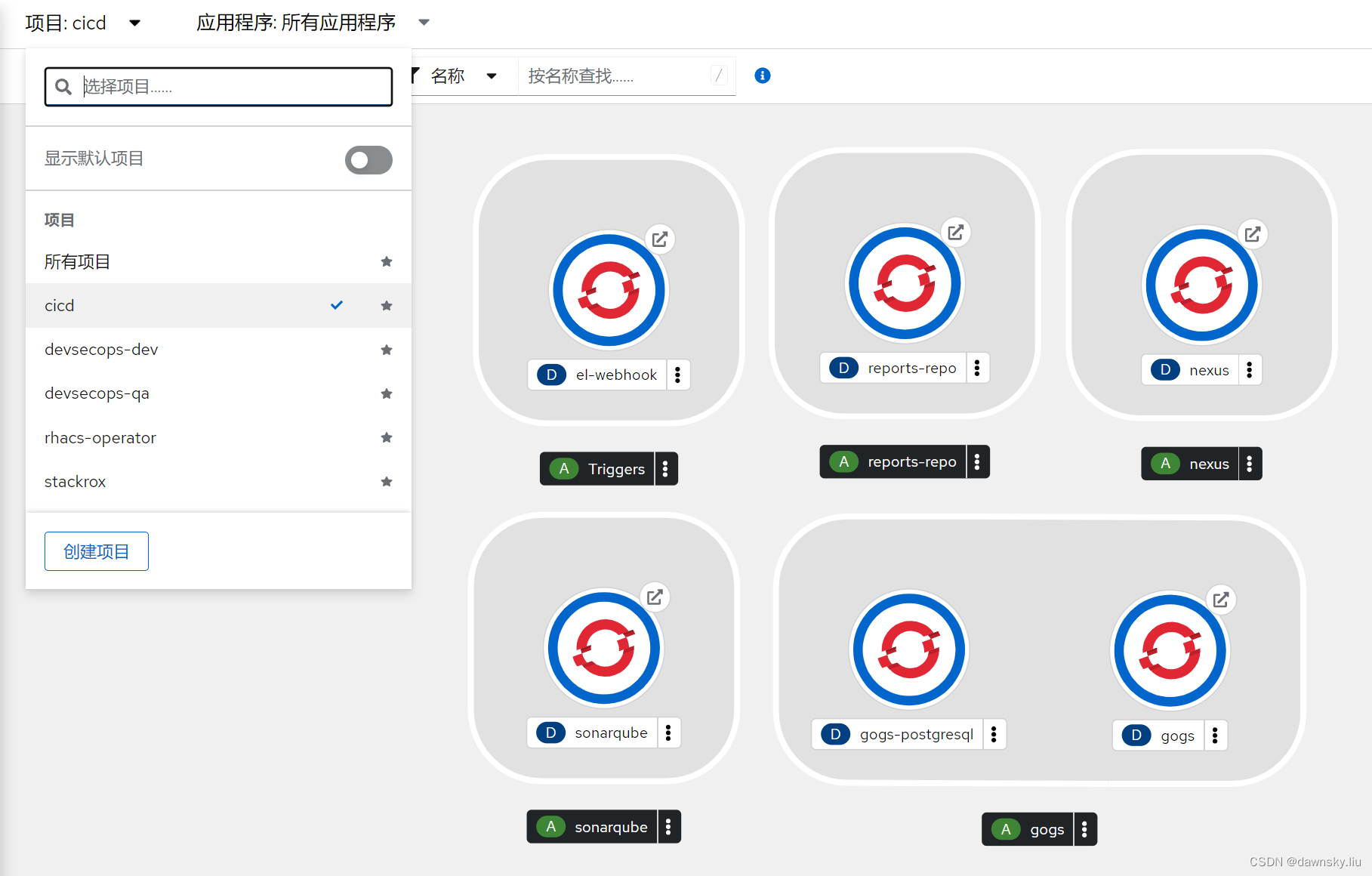Select cicd project in the list
This screenshot has width=1372, height=876.
coord(218,306)
